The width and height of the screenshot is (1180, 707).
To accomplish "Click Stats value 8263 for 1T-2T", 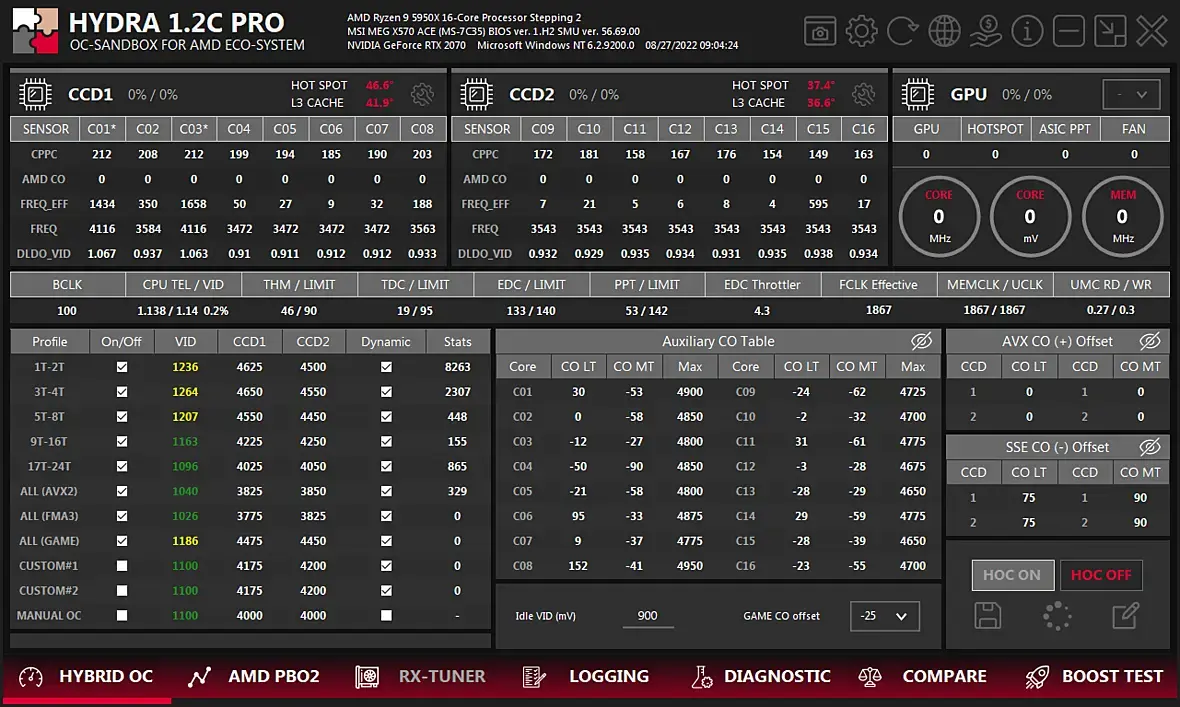I will [x=458, y=367].
